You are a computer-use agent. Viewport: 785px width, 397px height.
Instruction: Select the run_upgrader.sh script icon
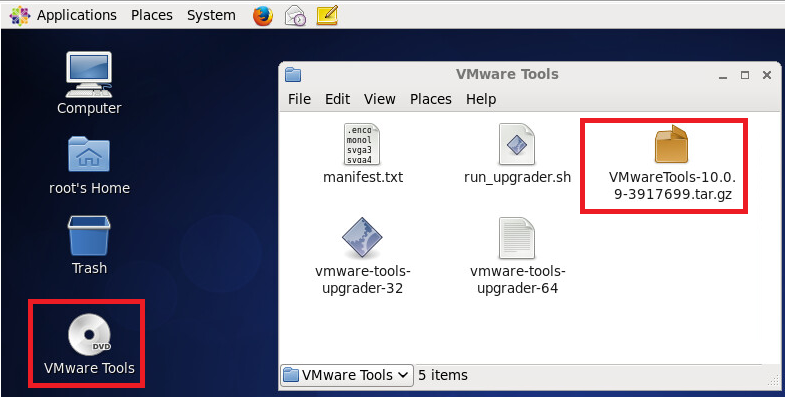coord(517,144)
